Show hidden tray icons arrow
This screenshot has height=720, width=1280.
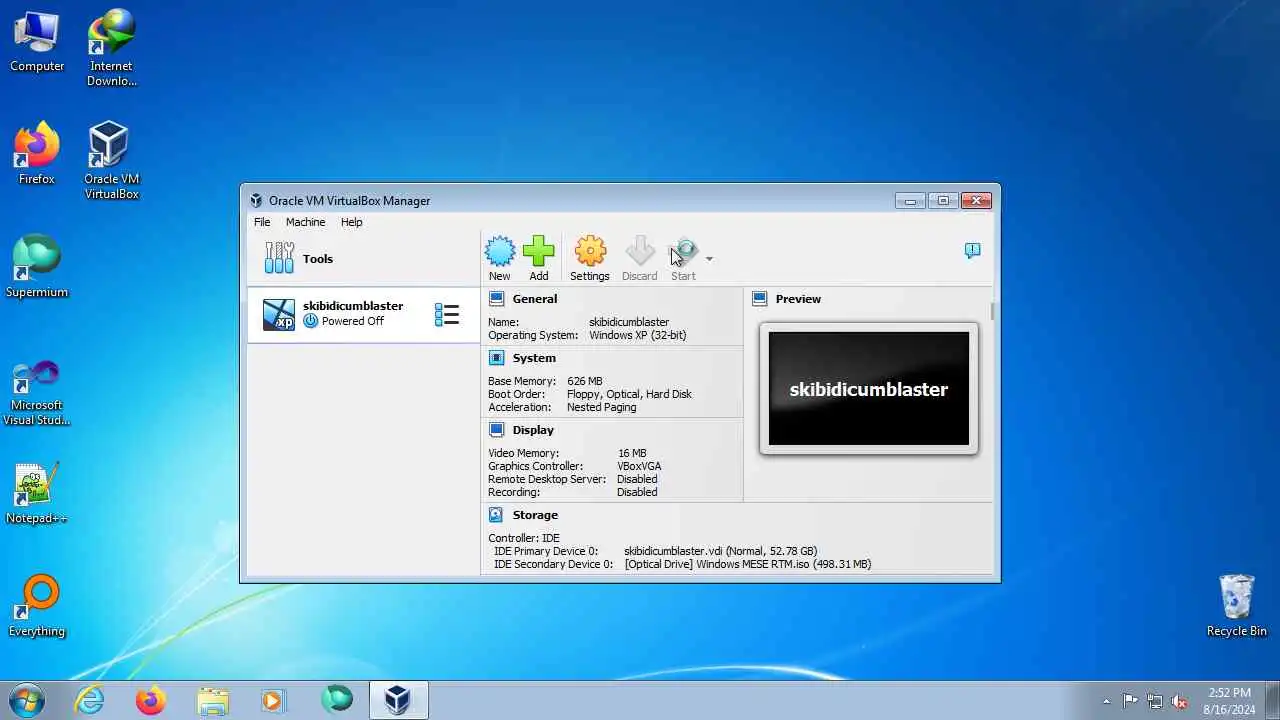pyautogui.click(x=1106, y=701)
